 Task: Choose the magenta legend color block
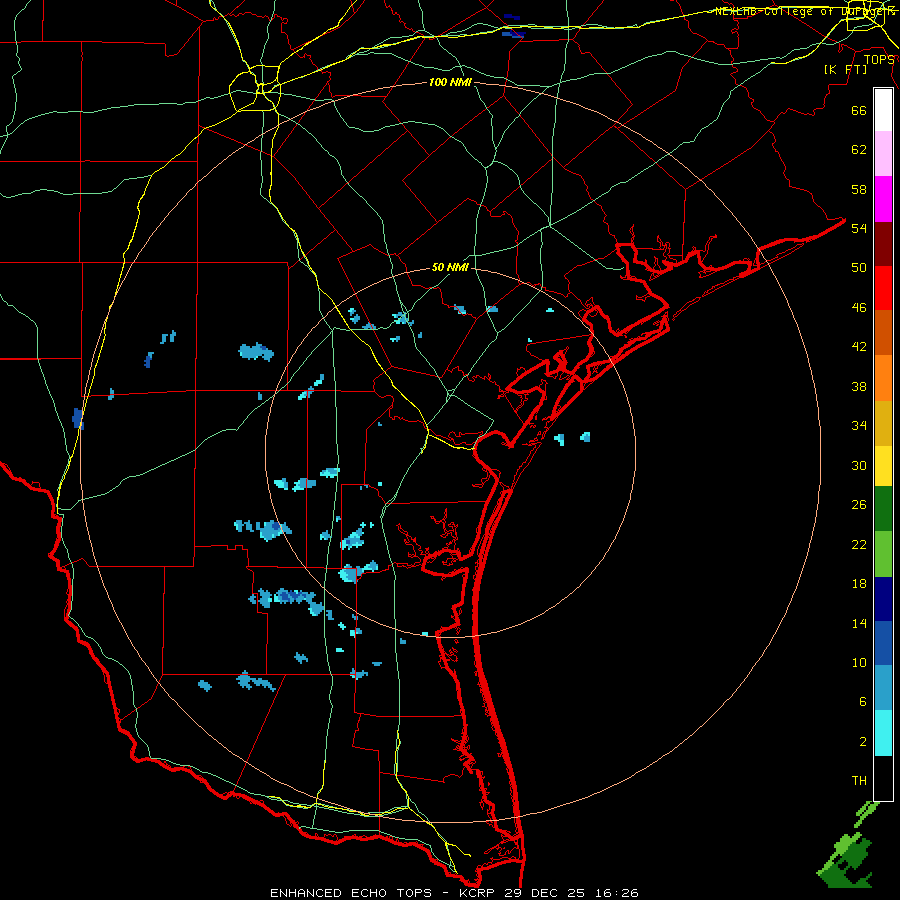click(883, 199)
